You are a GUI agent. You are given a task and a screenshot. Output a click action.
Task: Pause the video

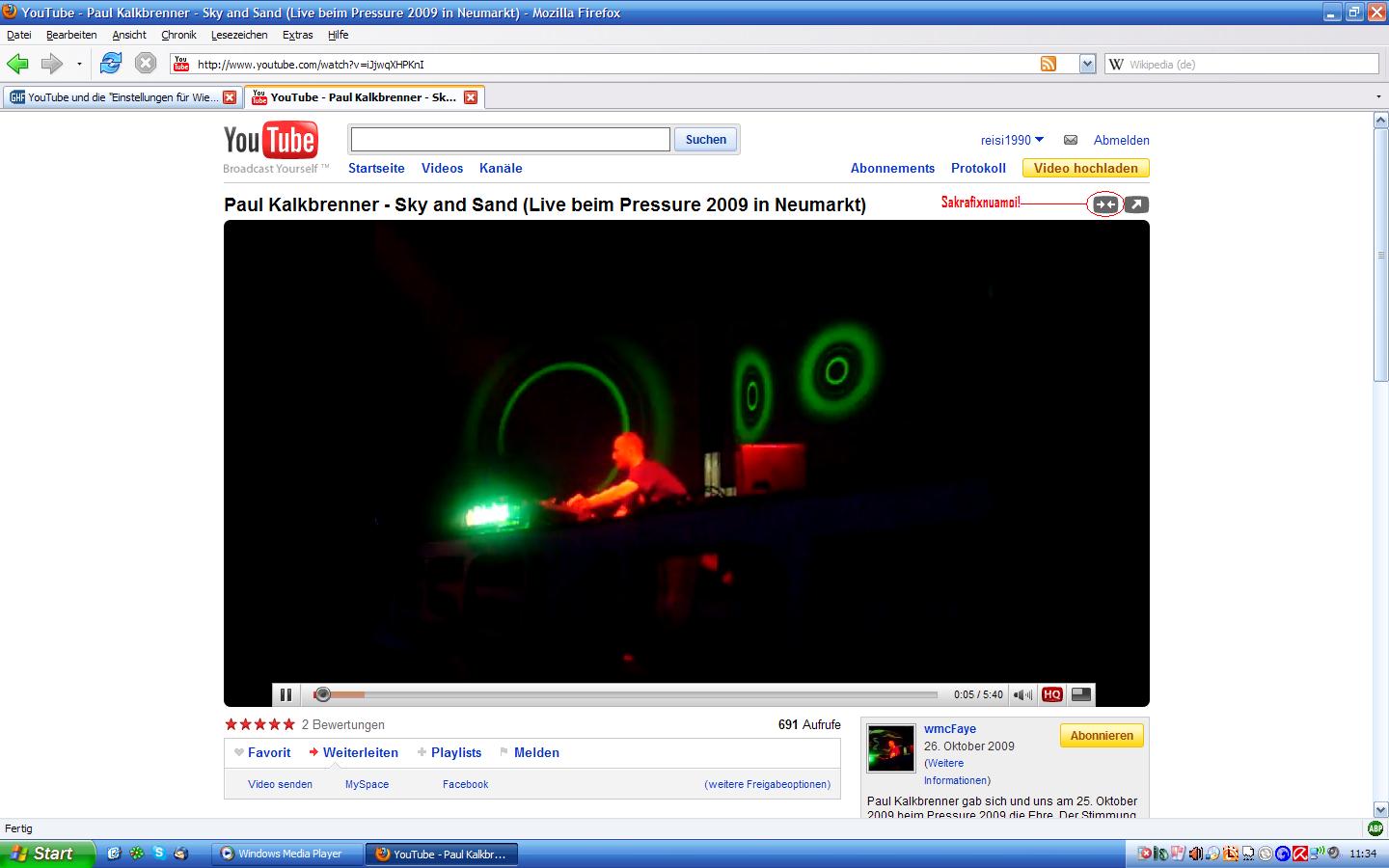click(286, 694)
